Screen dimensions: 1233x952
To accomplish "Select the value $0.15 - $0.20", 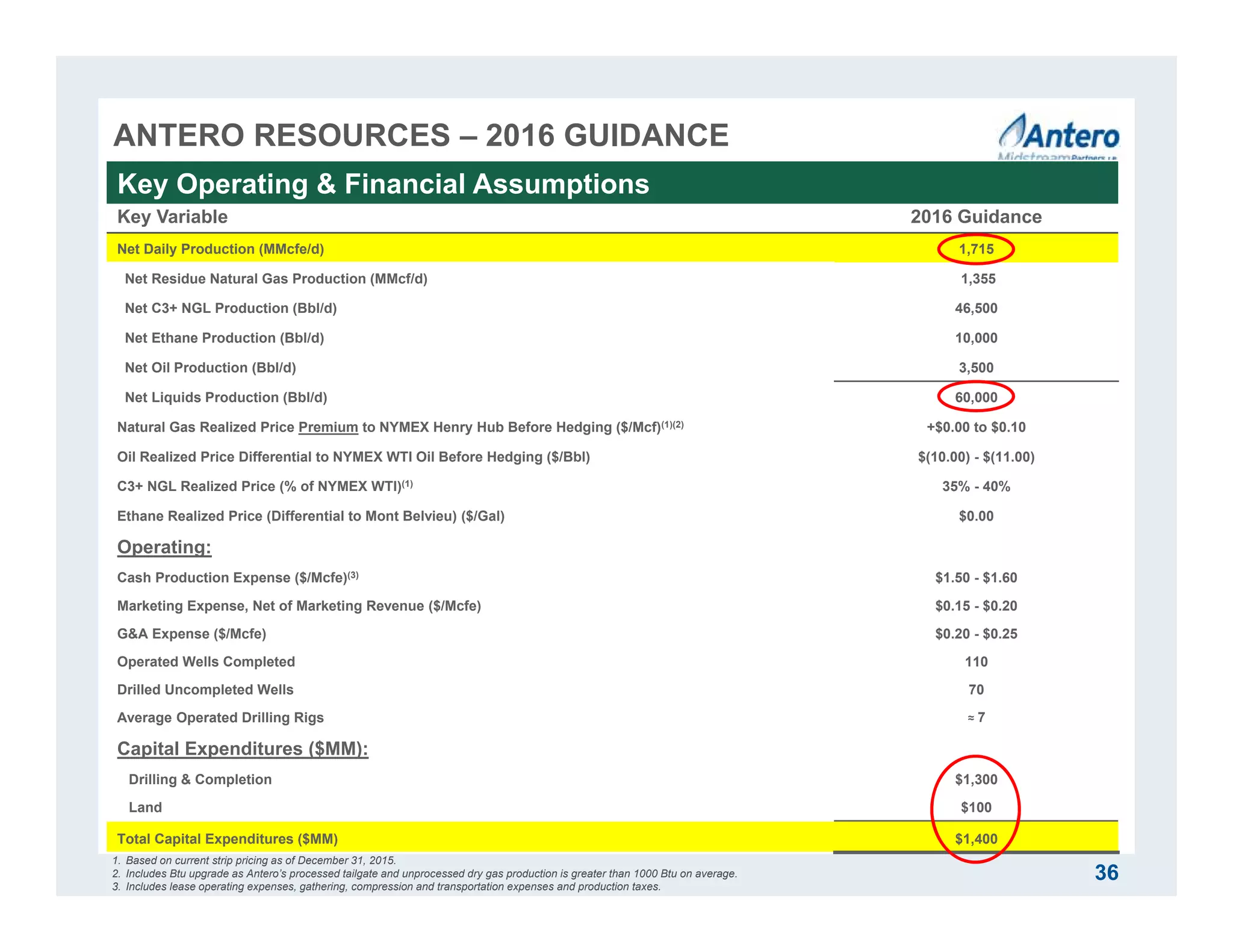I will (976, 606).
